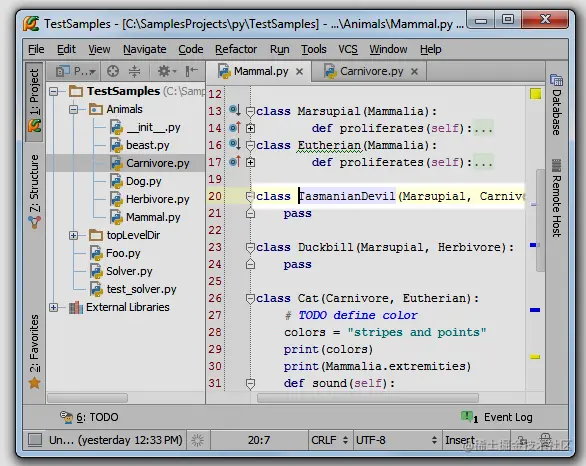The image size is (586, 466).
Task: Open the Project view type dropdown
Action: pos(76,71)
